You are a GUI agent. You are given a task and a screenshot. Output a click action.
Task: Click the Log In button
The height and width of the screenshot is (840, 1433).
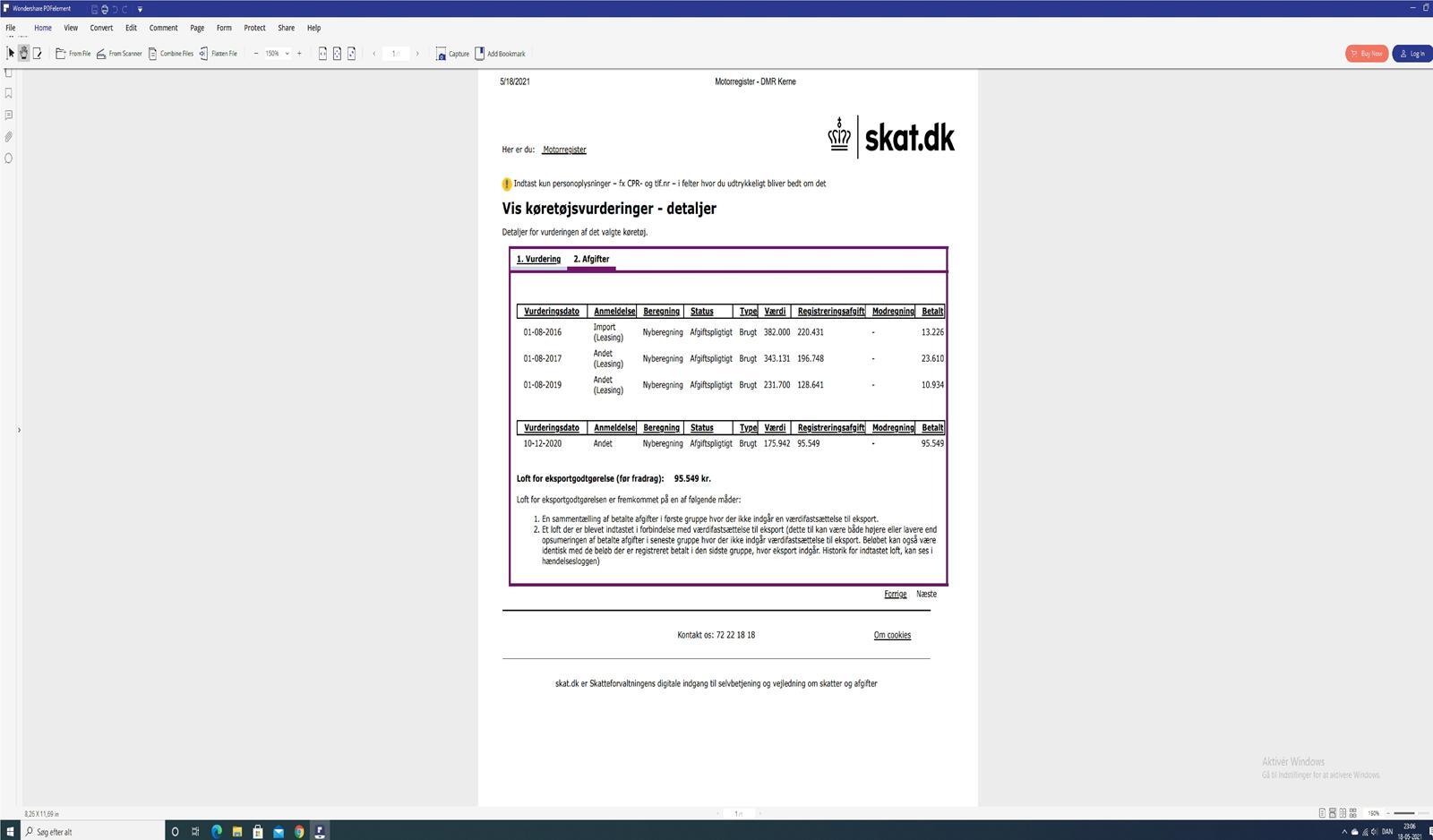[x=1412, y=54]
